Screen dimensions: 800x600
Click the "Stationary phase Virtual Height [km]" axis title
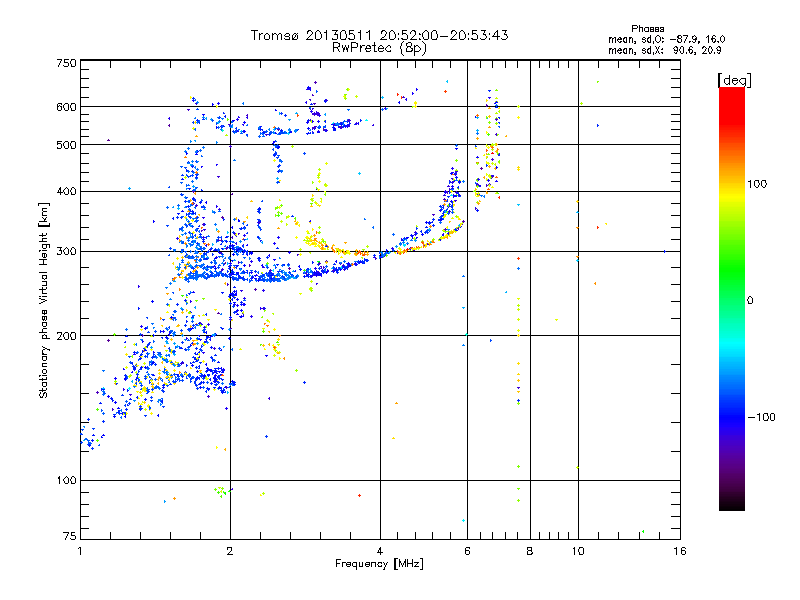pos(44,300)
